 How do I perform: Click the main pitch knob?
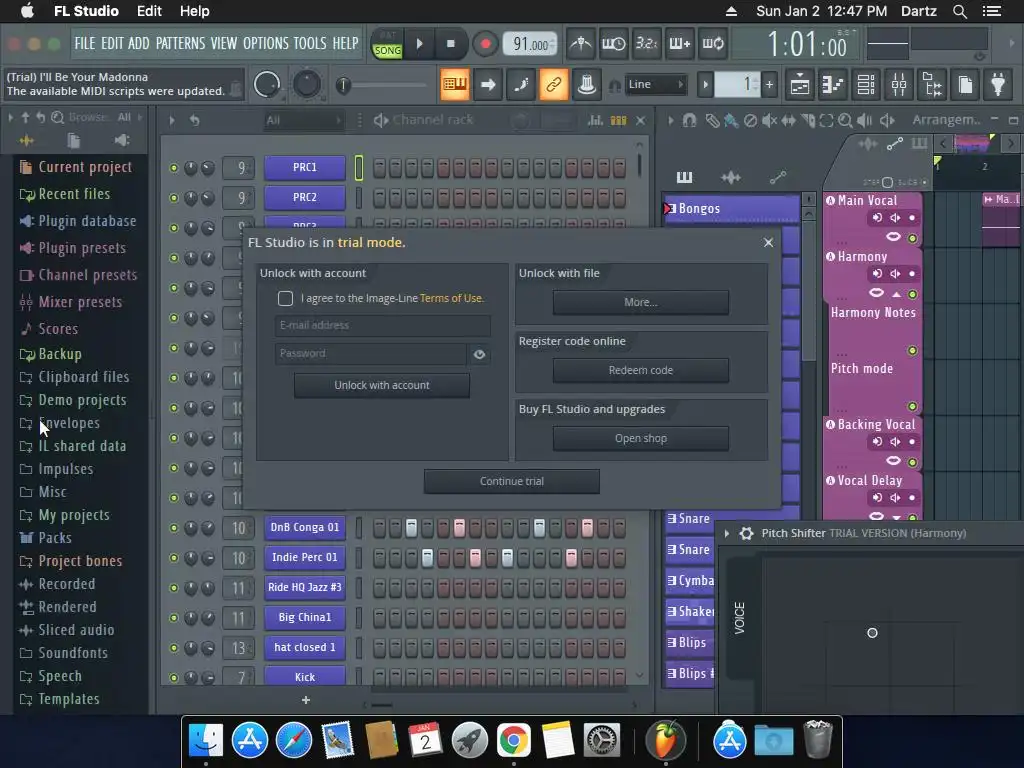click(x=306, y=85)
